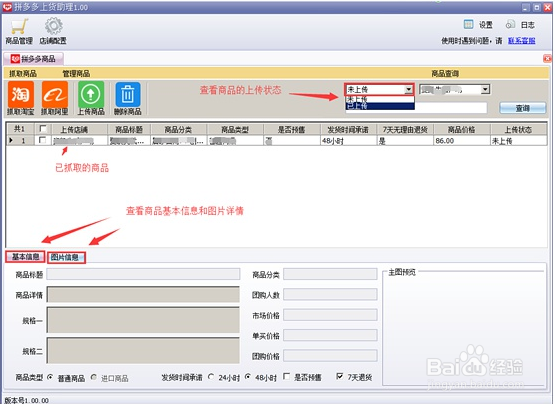Click the 单买价格 field

coord(330,335)
